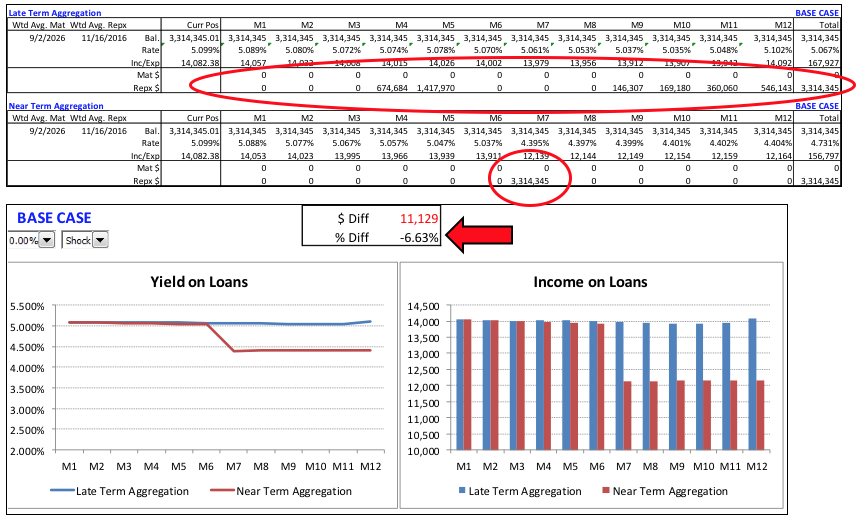Select Near Term M12 Inc/Exp 12,164
Image resolution: width=860 pixels, height=523 pixels.
click(779, 156)
